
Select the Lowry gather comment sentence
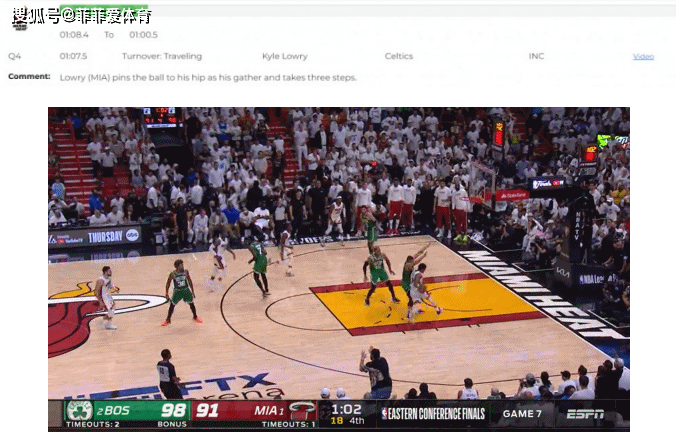tap(208, 78)
